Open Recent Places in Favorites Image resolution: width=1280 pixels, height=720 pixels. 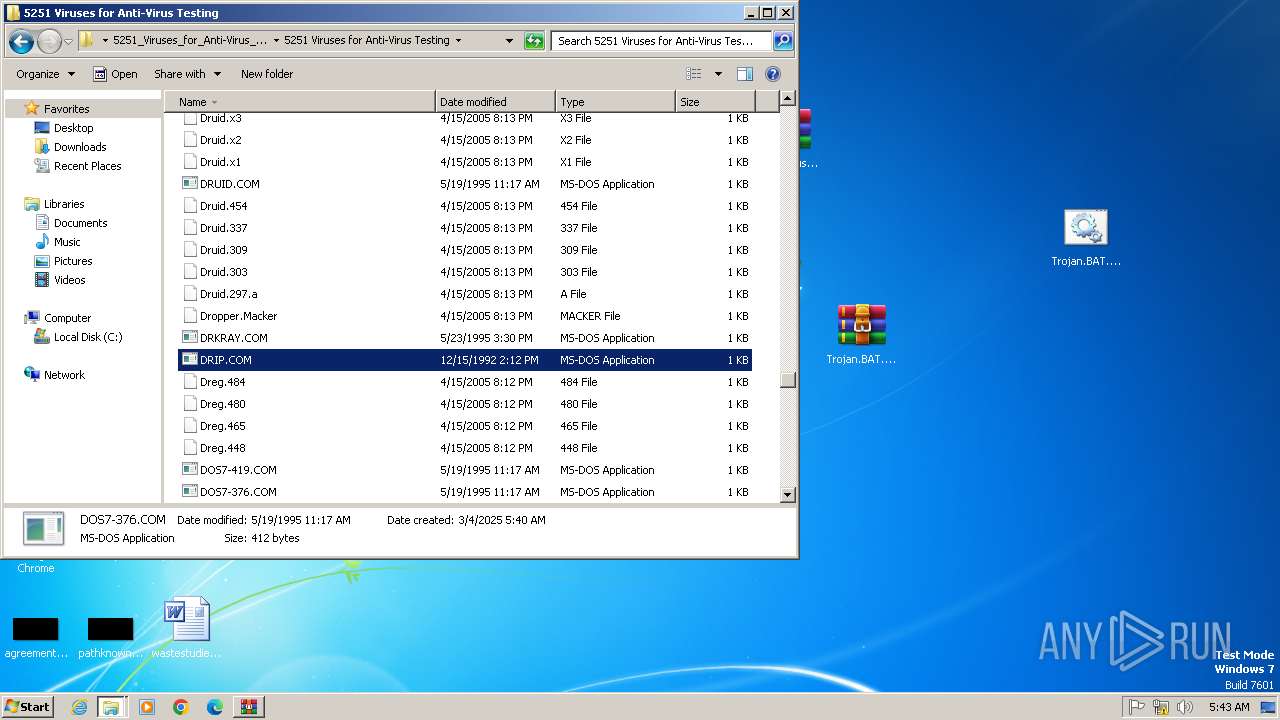click(87, 166)
